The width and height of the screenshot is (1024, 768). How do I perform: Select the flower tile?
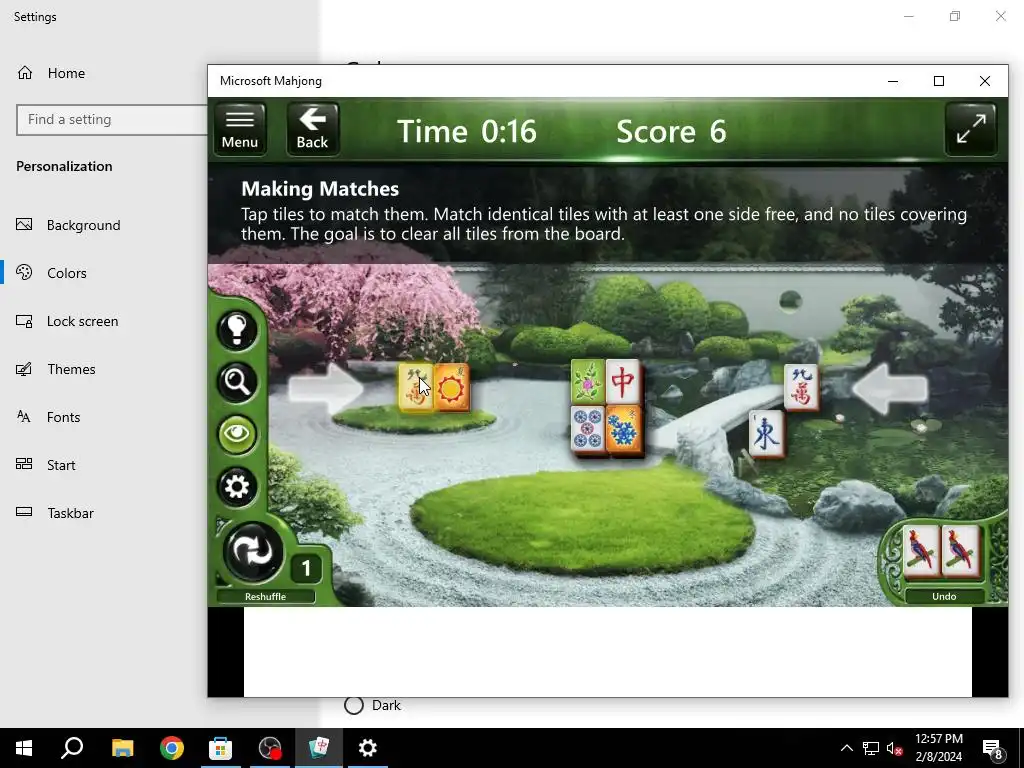point(588,381)
